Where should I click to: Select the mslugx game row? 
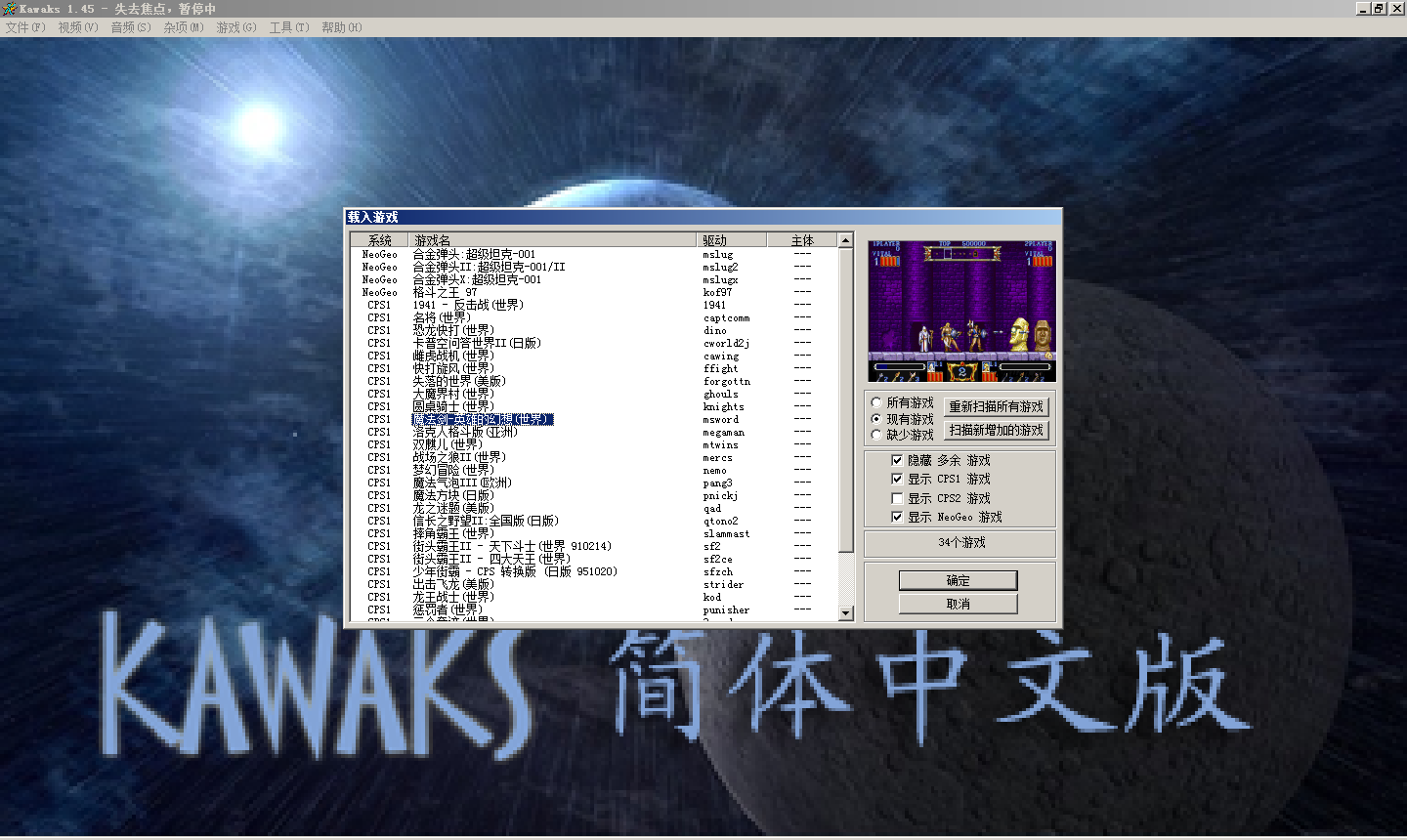594,279
